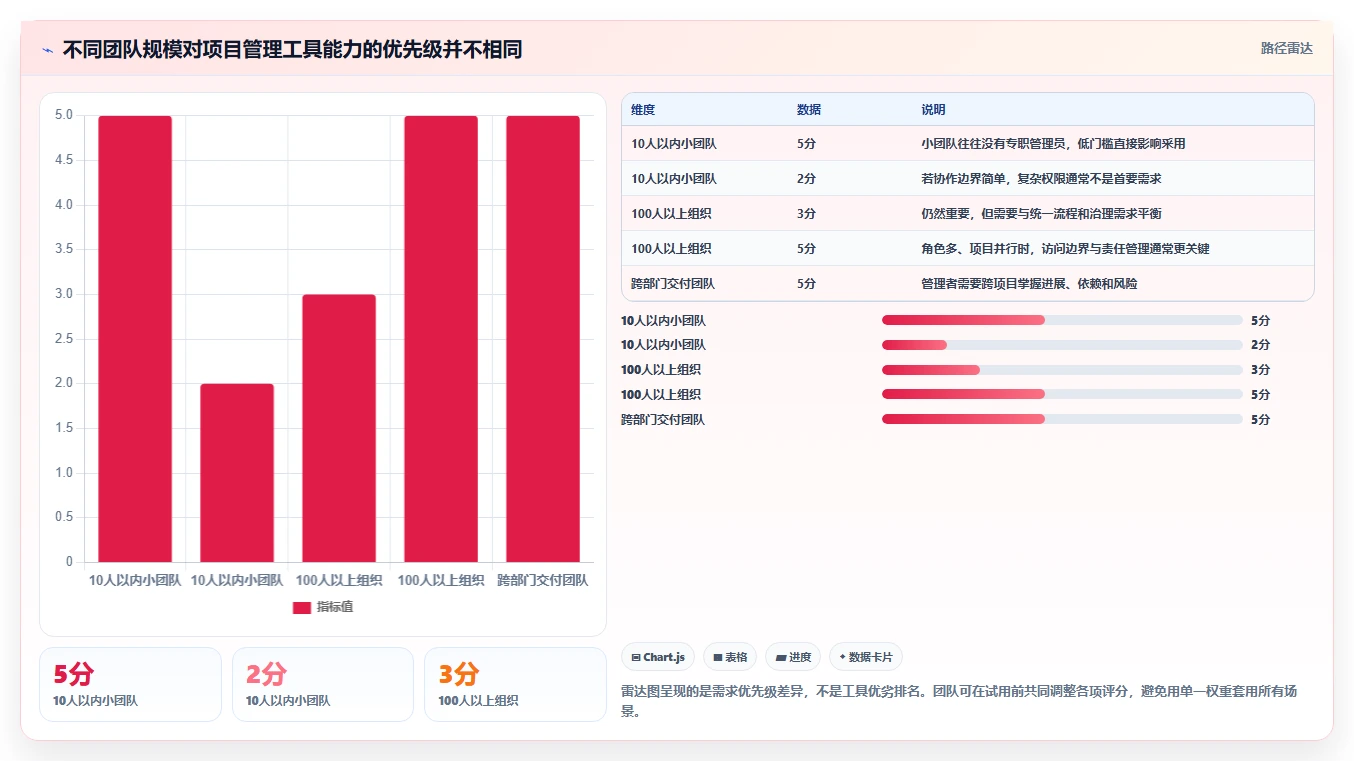Select the 表格 tag chip label
Image resolution: width=1354 pixels, height=761 pixels.
pos(736,657)
